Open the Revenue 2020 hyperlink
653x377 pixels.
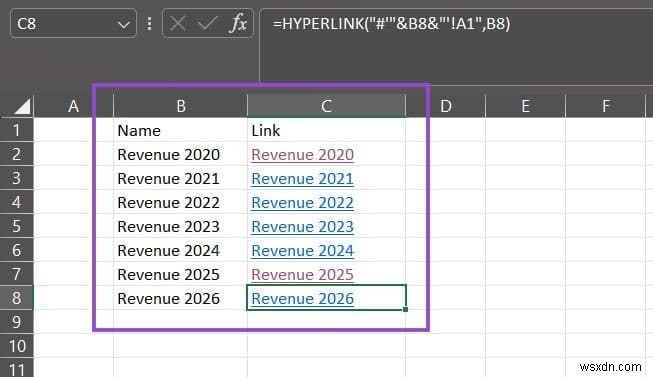pyautogui.click(x=302, y=155)
